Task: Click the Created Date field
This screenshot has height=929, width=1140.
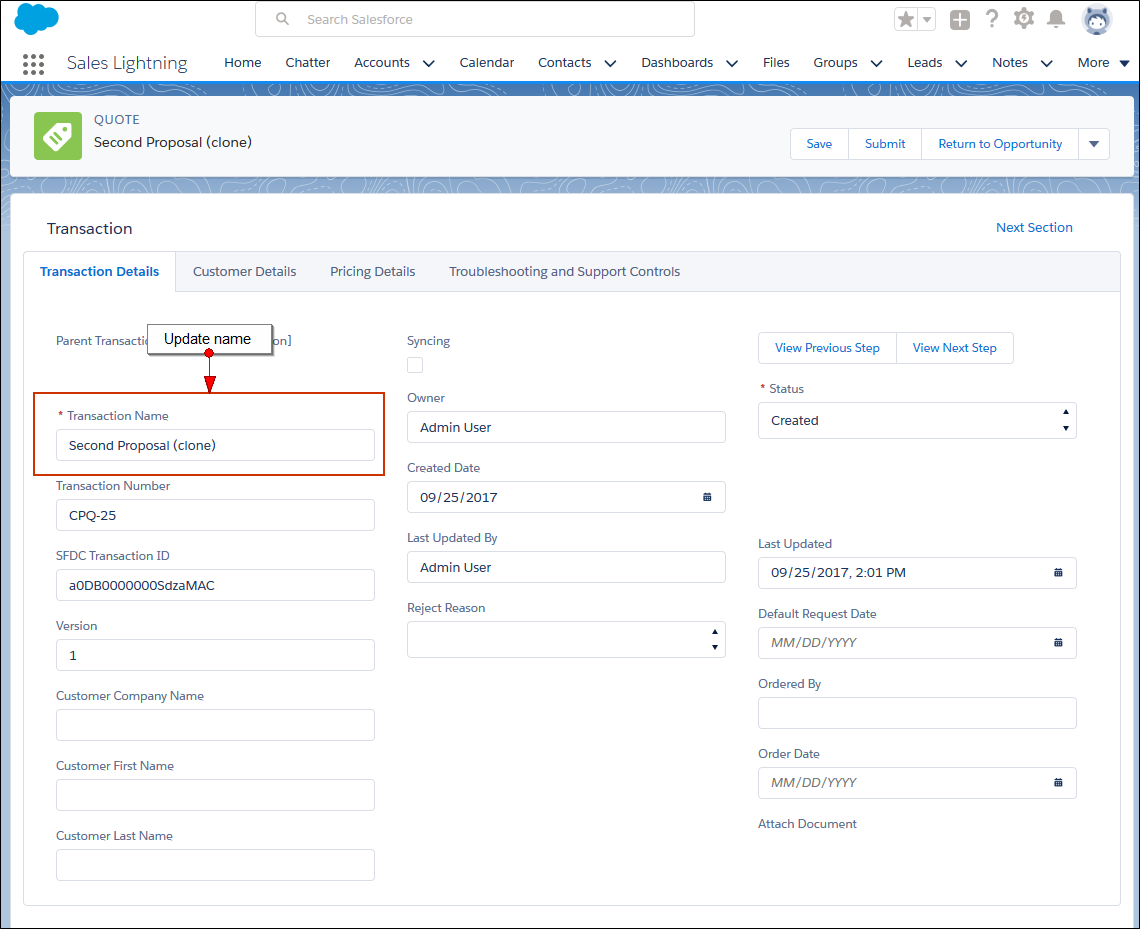Action: pyautogui.click(x=566, y=497)
